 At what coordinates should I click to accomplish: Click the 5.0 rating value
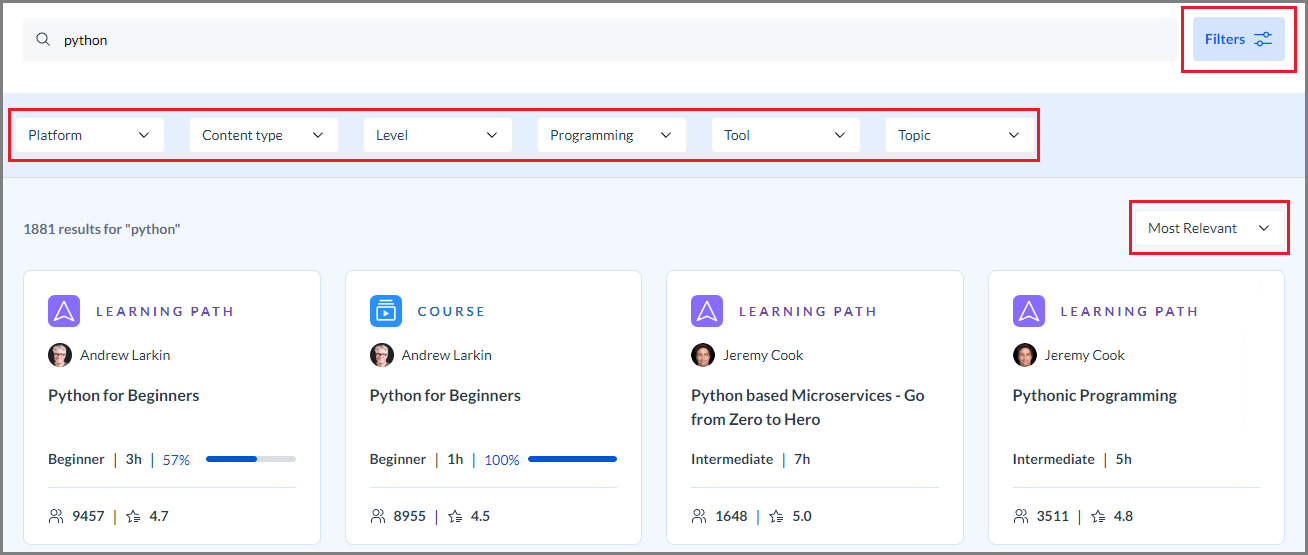(802, 517)
